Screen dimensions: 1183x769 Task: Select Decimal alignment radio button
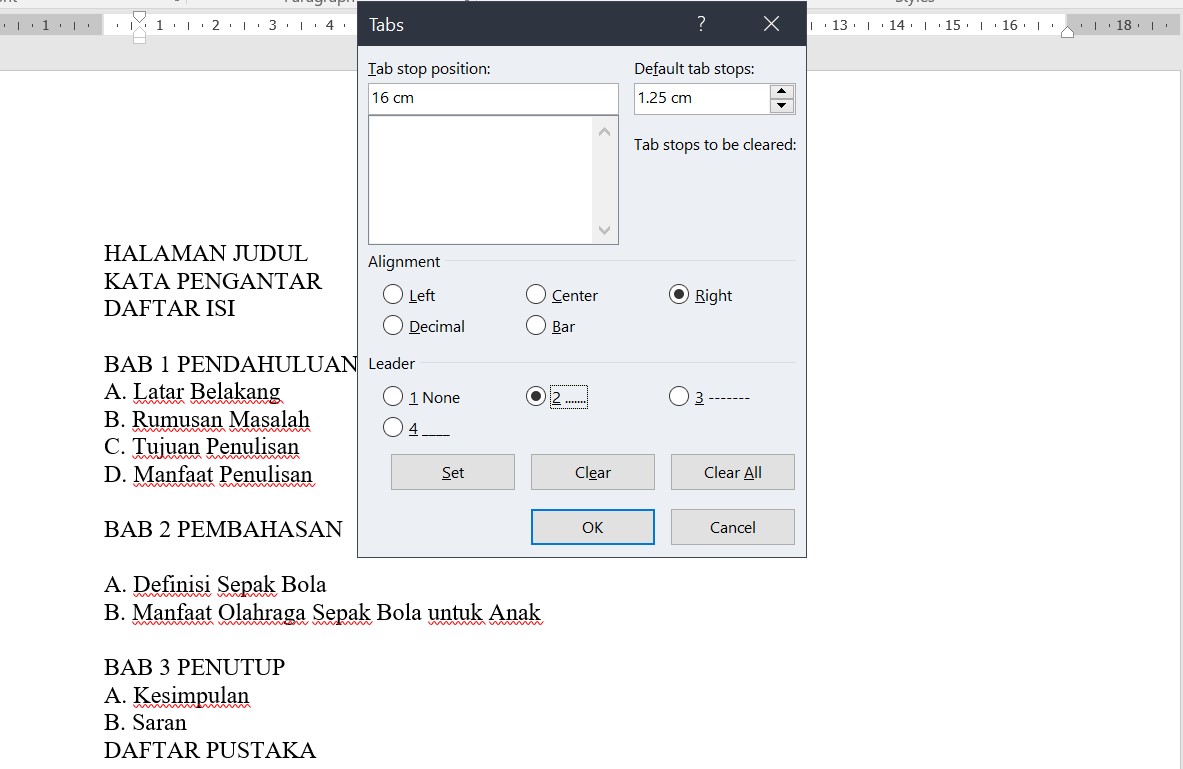(393, 325)
